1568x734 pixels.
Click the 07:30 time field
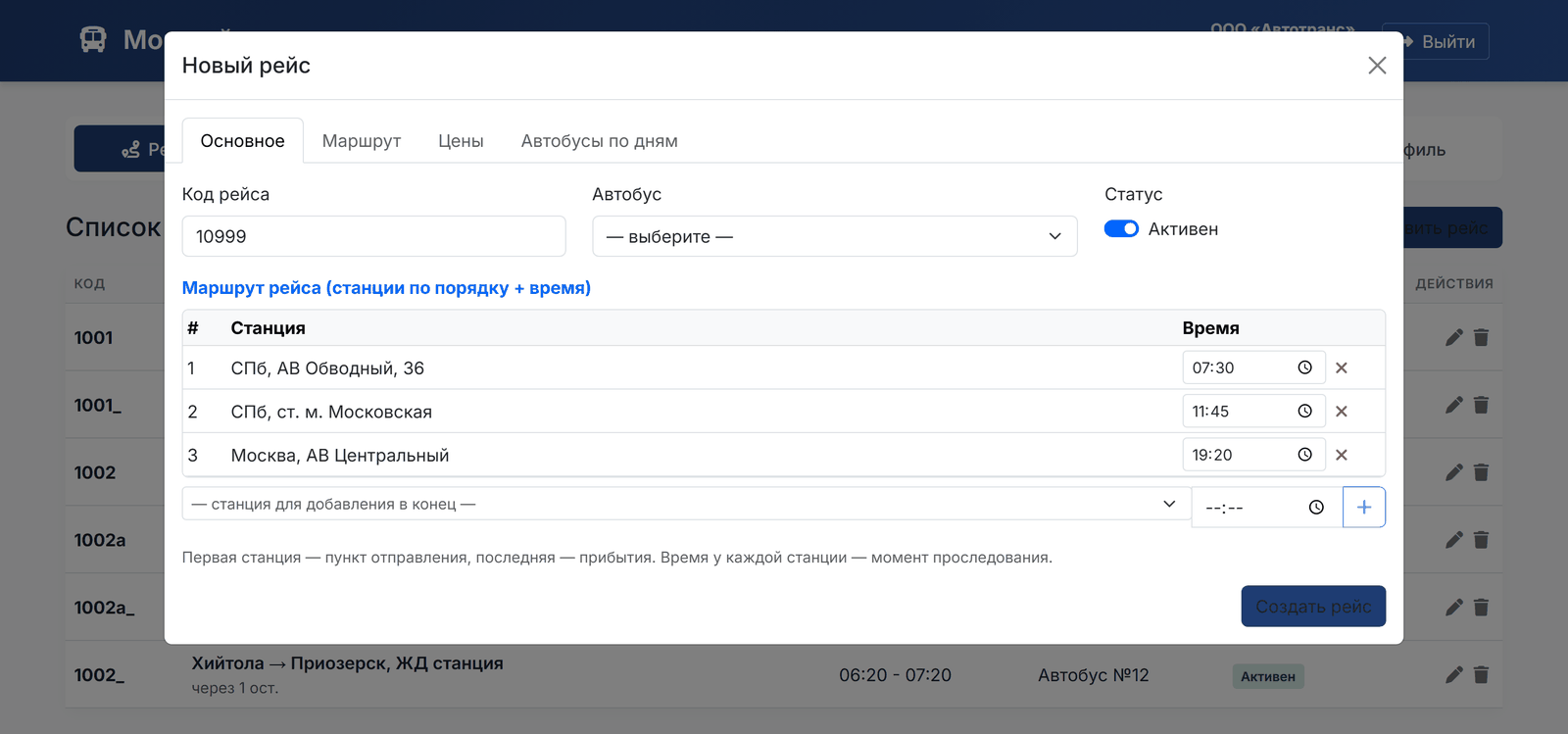(1253, 367)
